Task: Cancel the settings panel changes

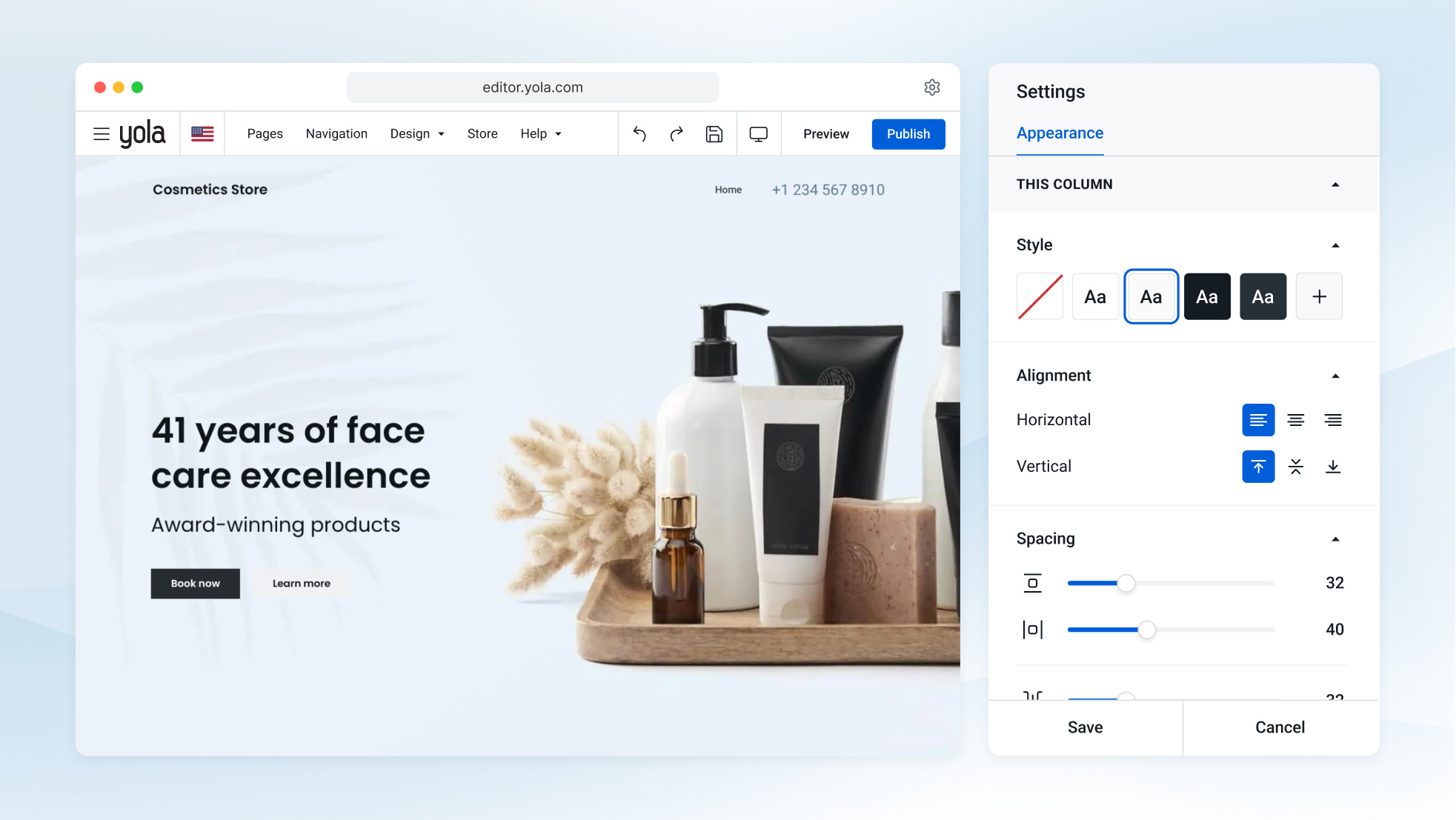Action: 1280,727
